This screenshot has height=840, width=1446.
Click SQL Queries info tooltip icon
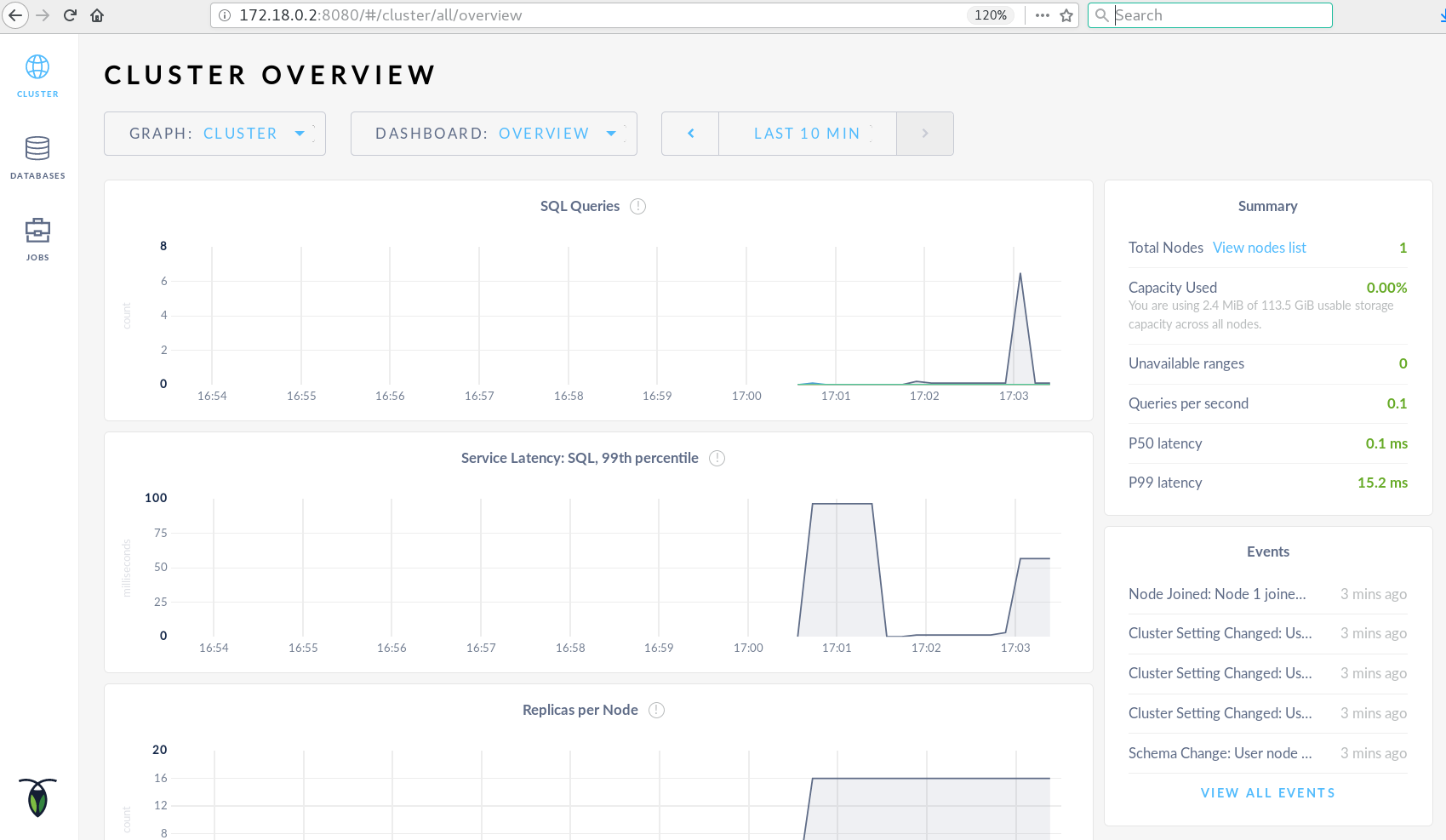coord(637,206)
